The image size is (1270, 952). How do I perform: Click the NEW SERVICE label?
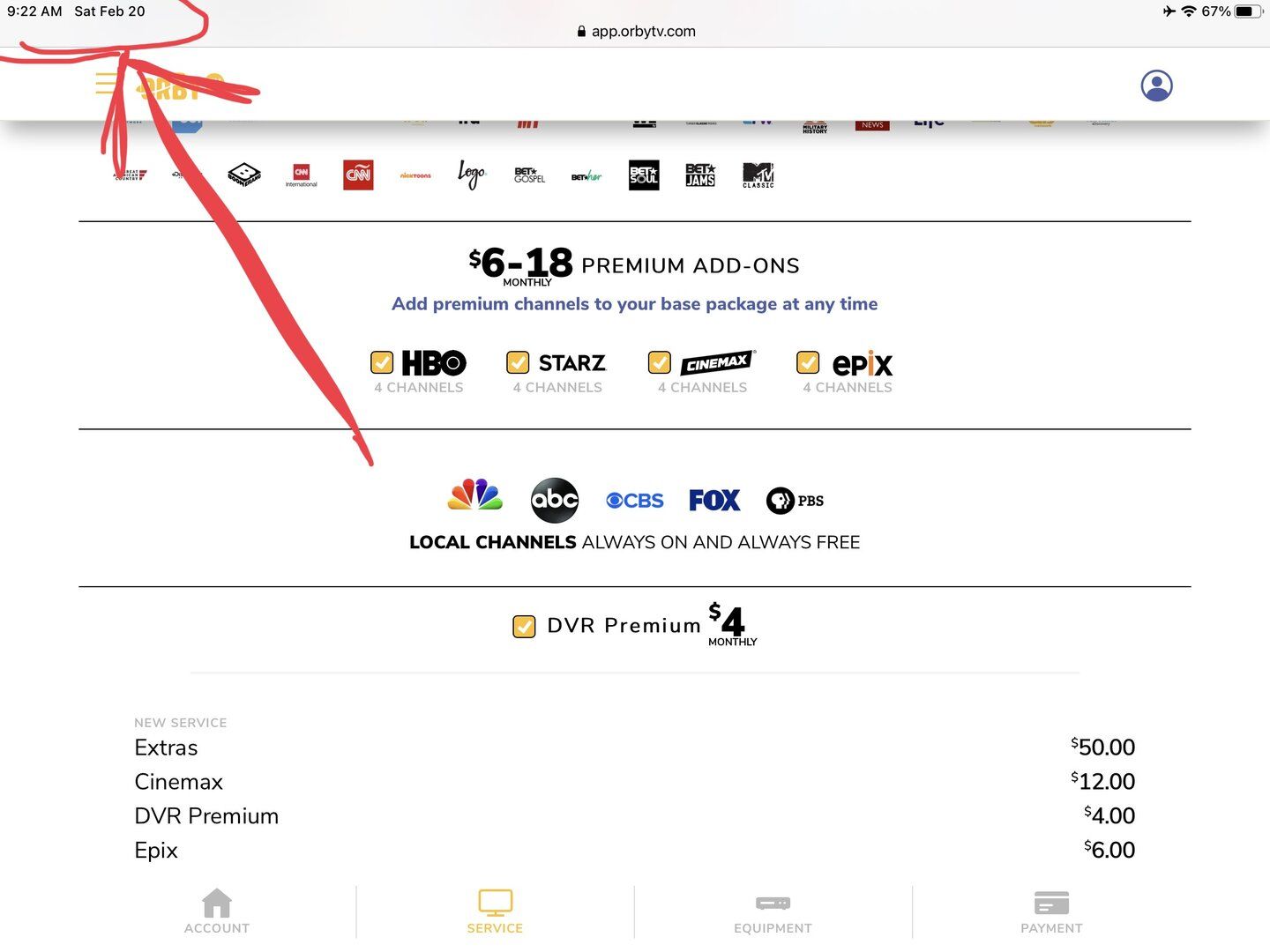pos(181,723)
